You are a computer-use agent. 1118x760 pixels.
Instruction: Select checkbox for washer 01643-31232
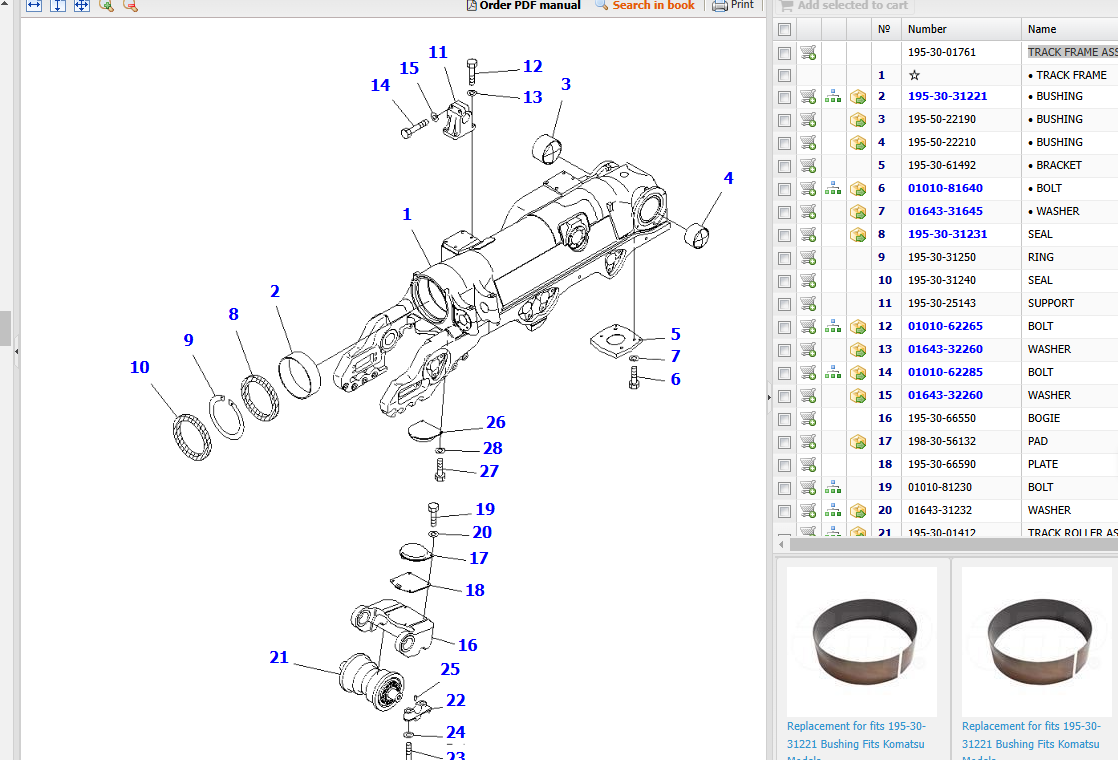pos(784,511)
